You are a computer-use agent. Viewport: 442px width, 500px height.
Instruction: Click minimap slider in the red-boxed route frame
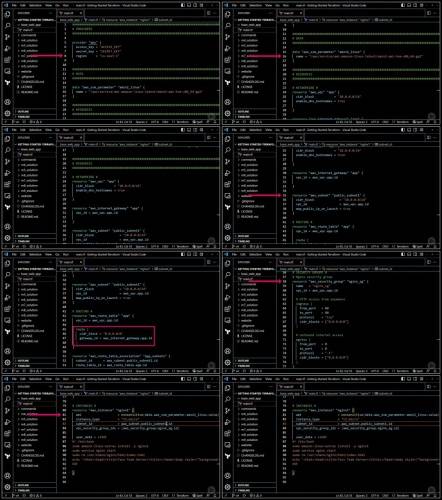click(x=218, y=339)
